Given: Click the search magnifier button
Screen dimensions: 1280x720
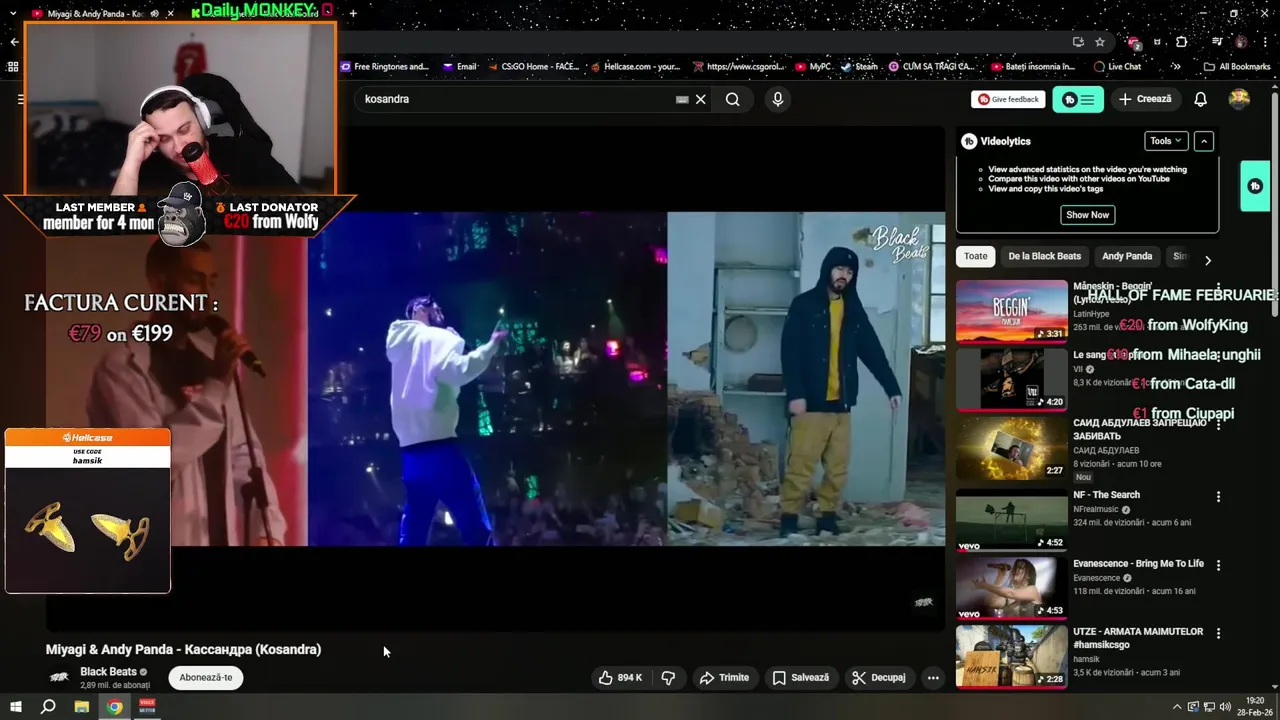Looking at the screenshot, I should click(x=733, y=99).
